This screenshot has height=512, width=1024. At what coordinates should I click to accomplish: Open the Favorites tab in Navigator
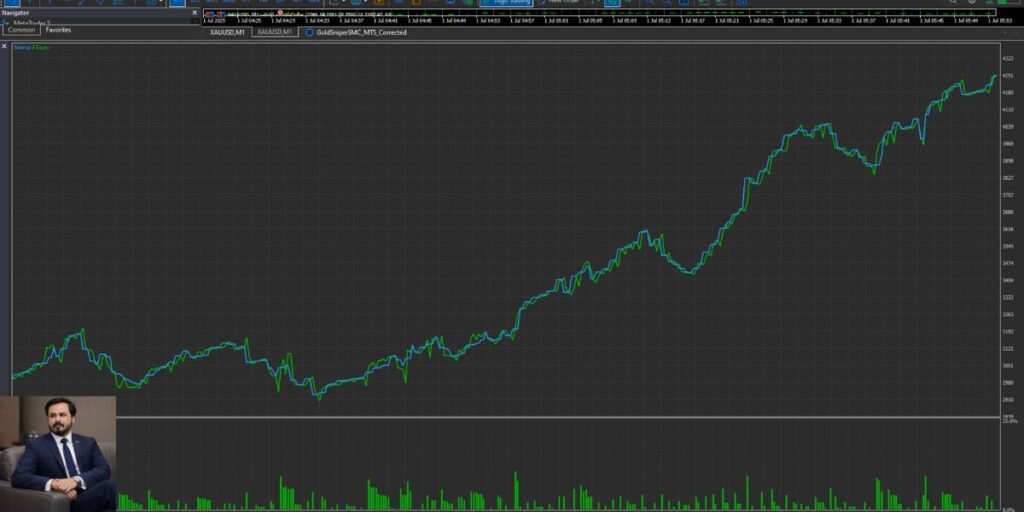(x=58, y=30)
